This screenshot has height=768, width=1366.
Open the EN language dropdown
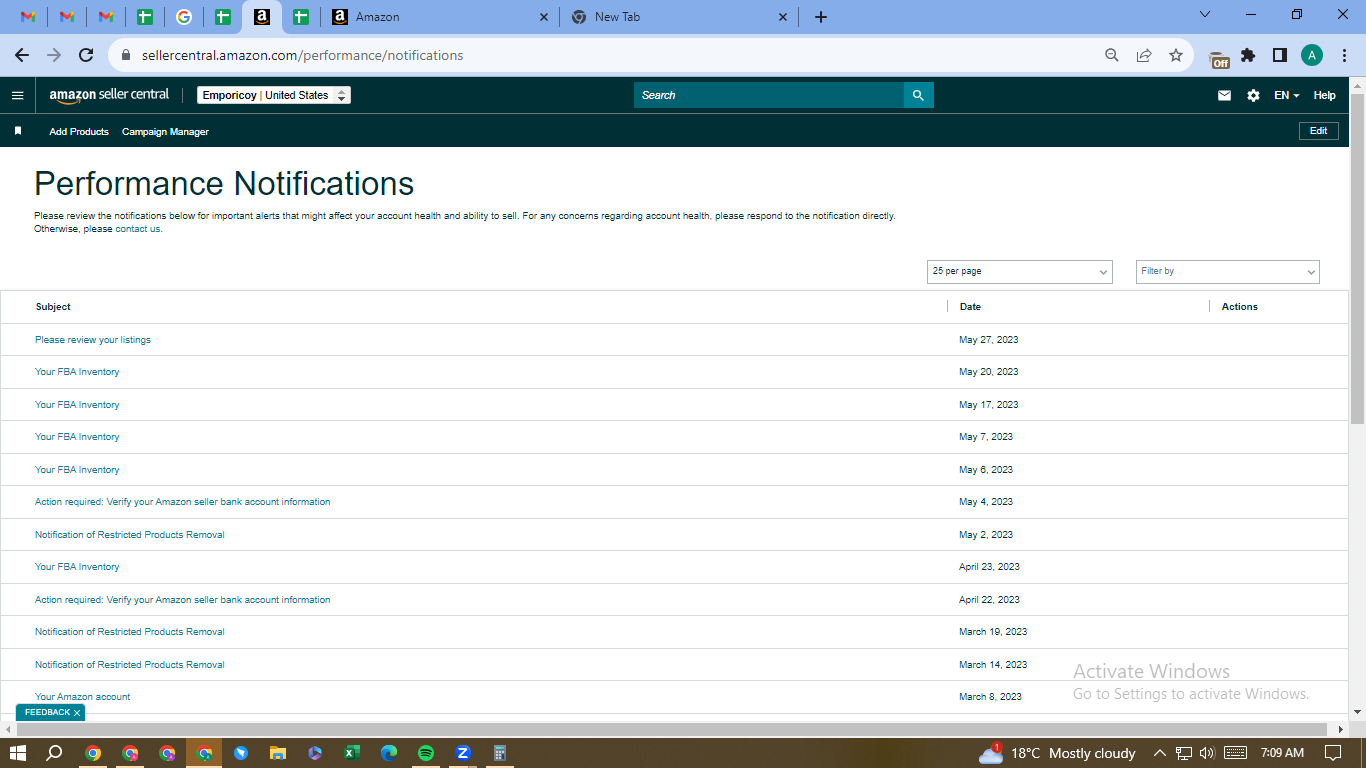[x=1286, y=95]
